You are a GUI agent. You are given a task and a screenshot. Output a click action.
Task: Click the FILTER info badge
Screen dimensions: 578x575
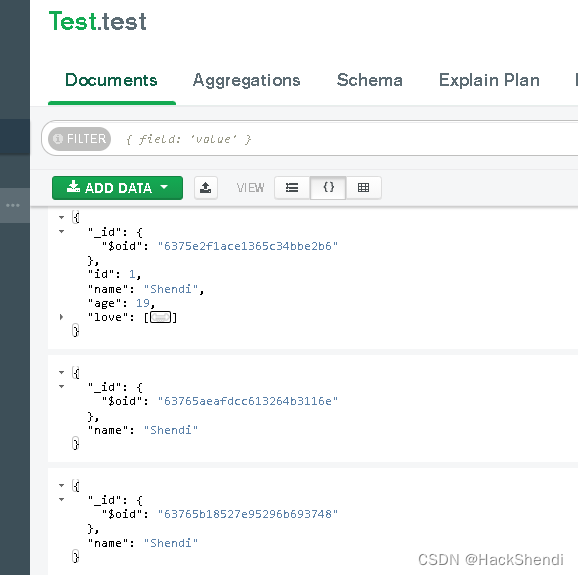coord(79,139)
